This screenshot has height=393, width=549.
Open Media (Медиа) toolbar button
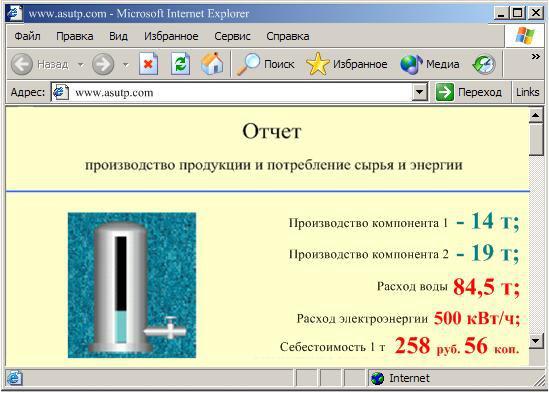(430, 64)
